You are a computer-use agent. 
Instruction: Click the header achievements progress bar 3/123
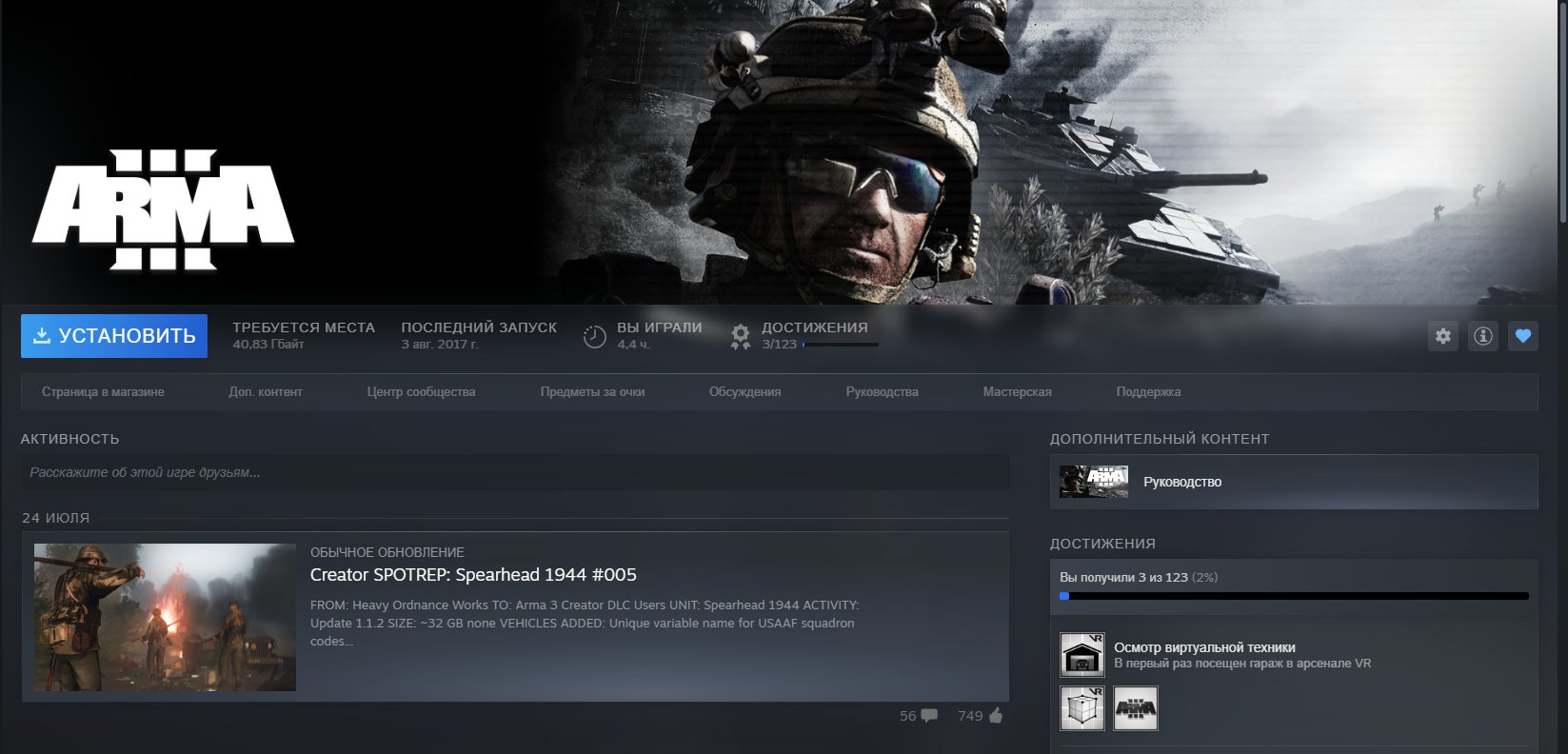pos(840,345)
